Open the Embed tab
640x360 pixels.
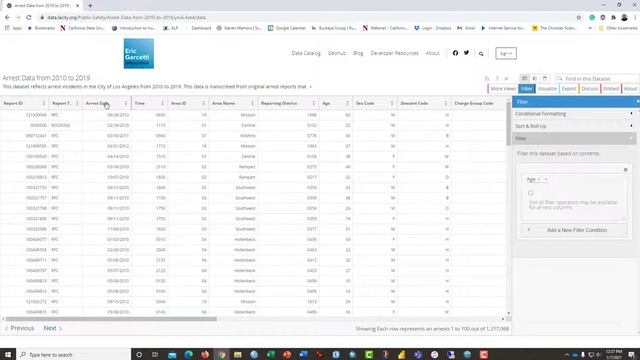pos(611,89)
